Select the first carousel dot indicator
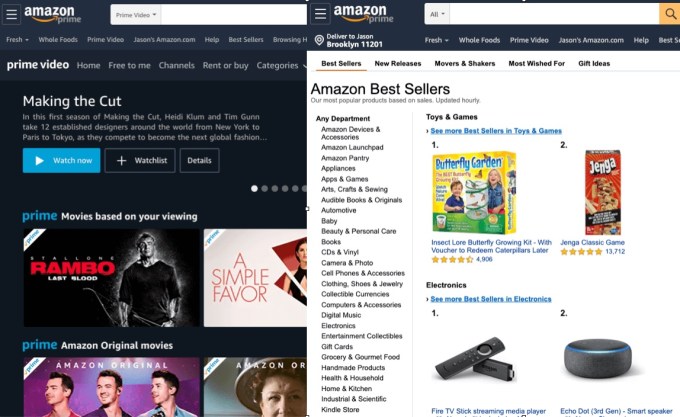The width and height of the screenshot is (680, 417). point(254,189)
